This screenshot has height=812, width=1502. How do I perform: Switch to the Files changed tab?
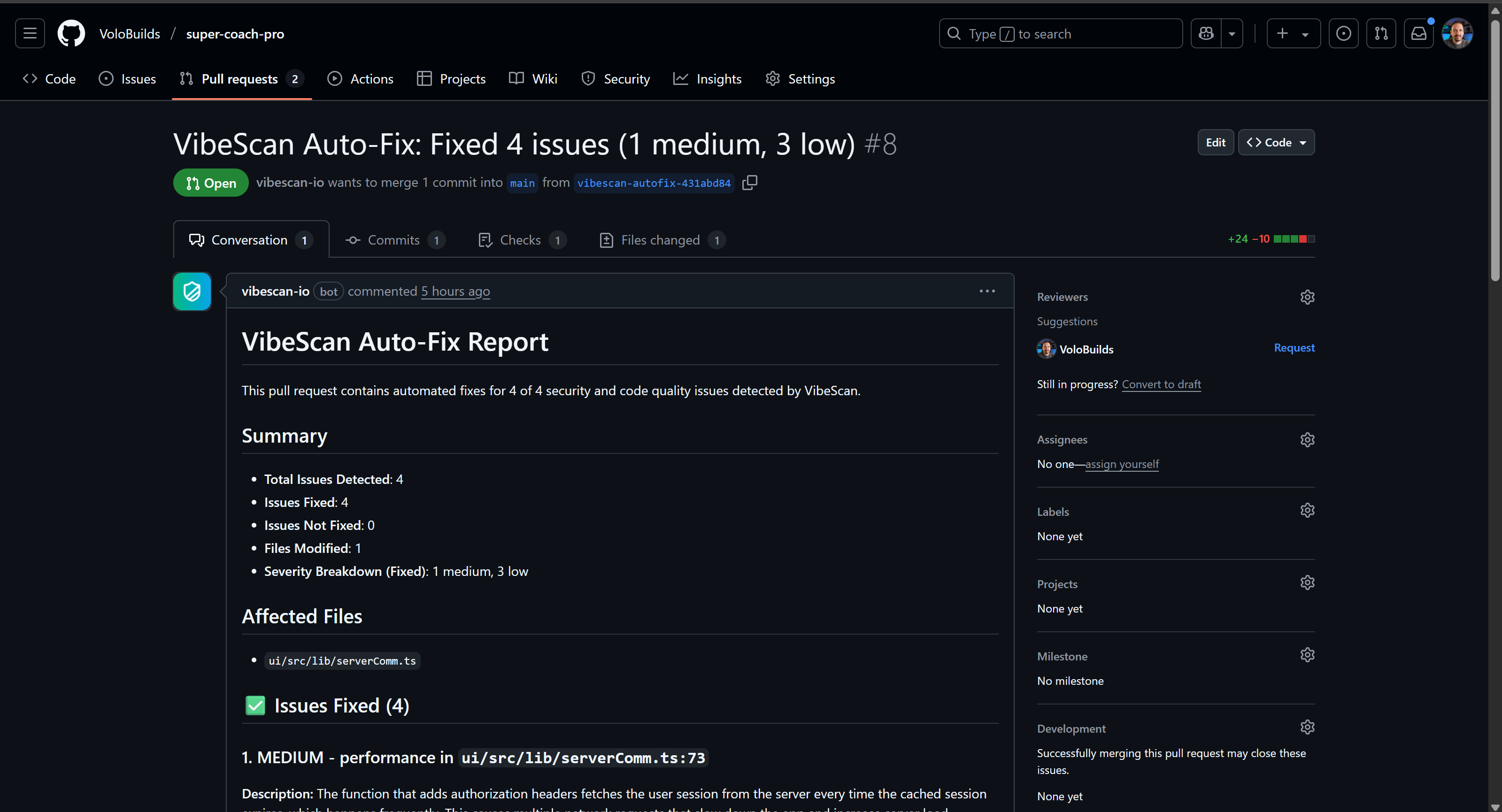click(x=662, y=239)
